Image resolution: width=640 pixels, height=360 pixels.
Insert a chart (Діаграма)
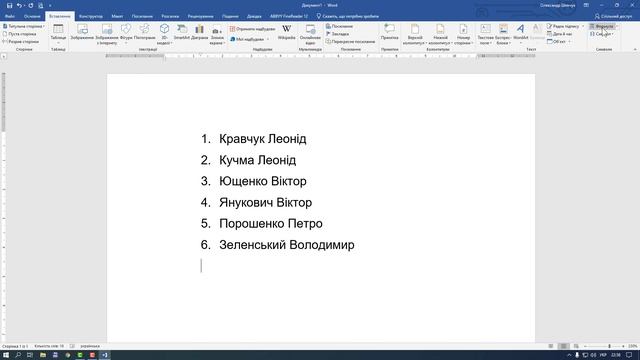click(200, 32)
